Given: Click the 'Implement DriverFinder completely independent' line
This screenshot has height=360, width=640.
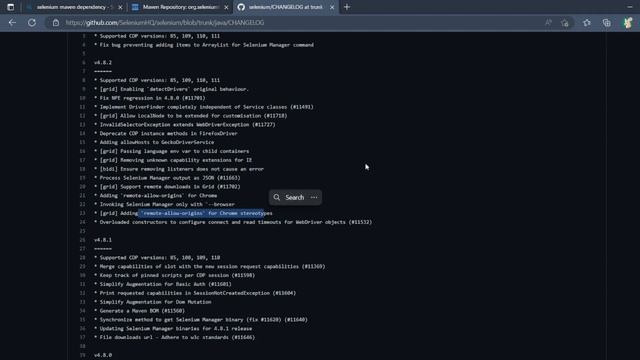Looking at the screenshot, I should [x=204, y=107].
